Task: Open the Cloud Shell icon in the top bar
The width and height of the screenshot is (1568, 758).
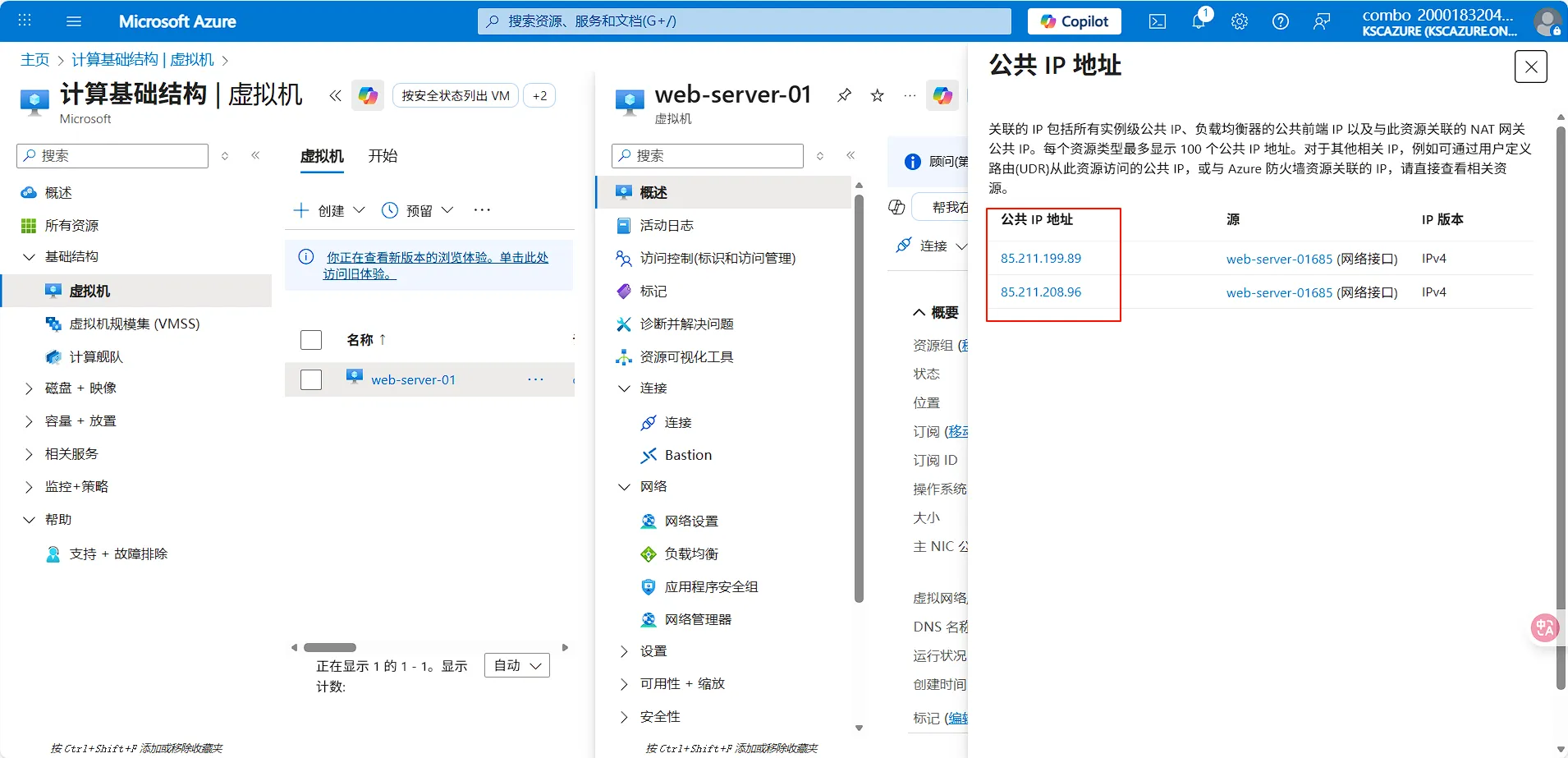Action: coord(1157,21)
